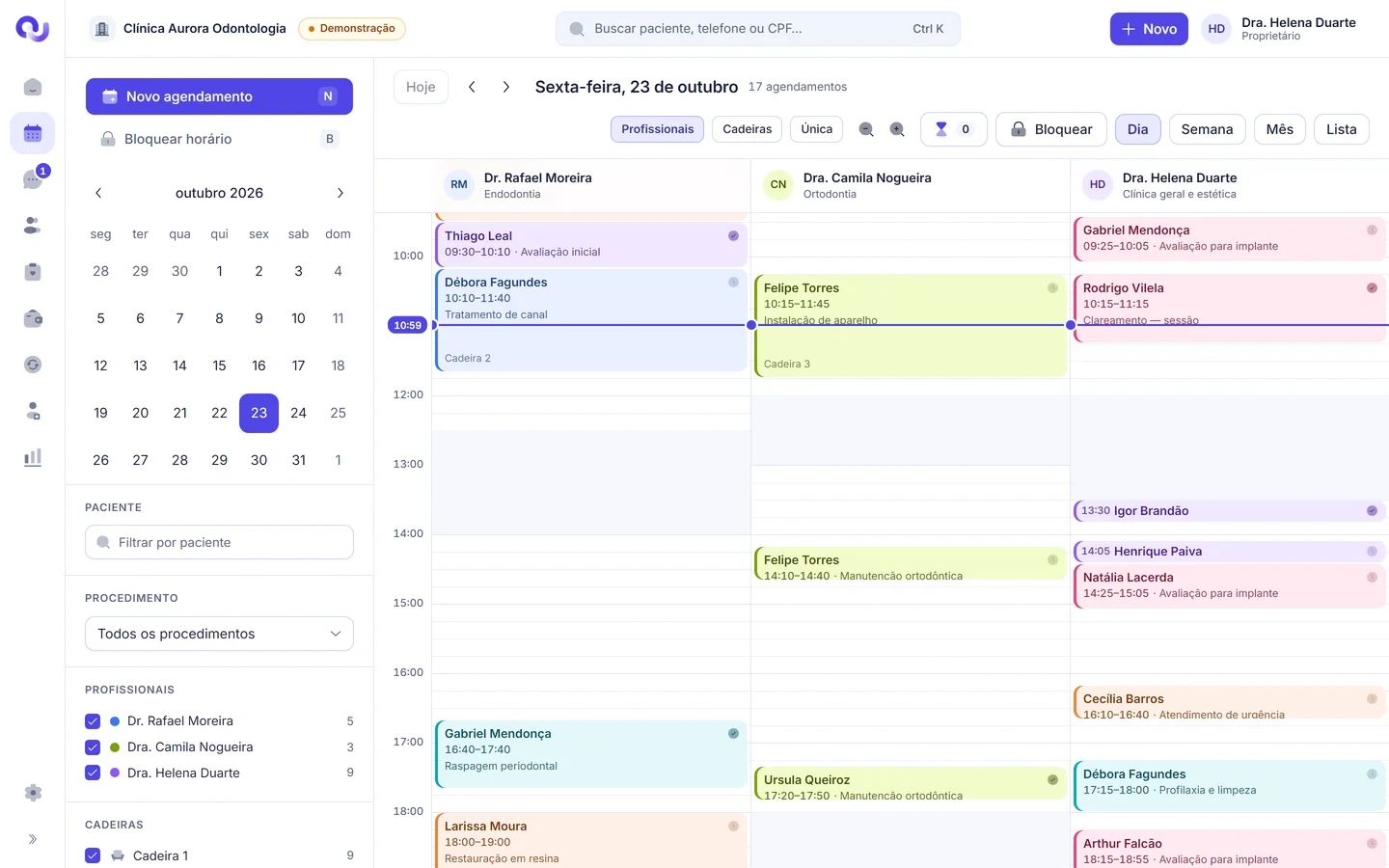Expand the sidebar with the double chevron
Viewport: 1389px width, 868px height.
click(33, 839)
